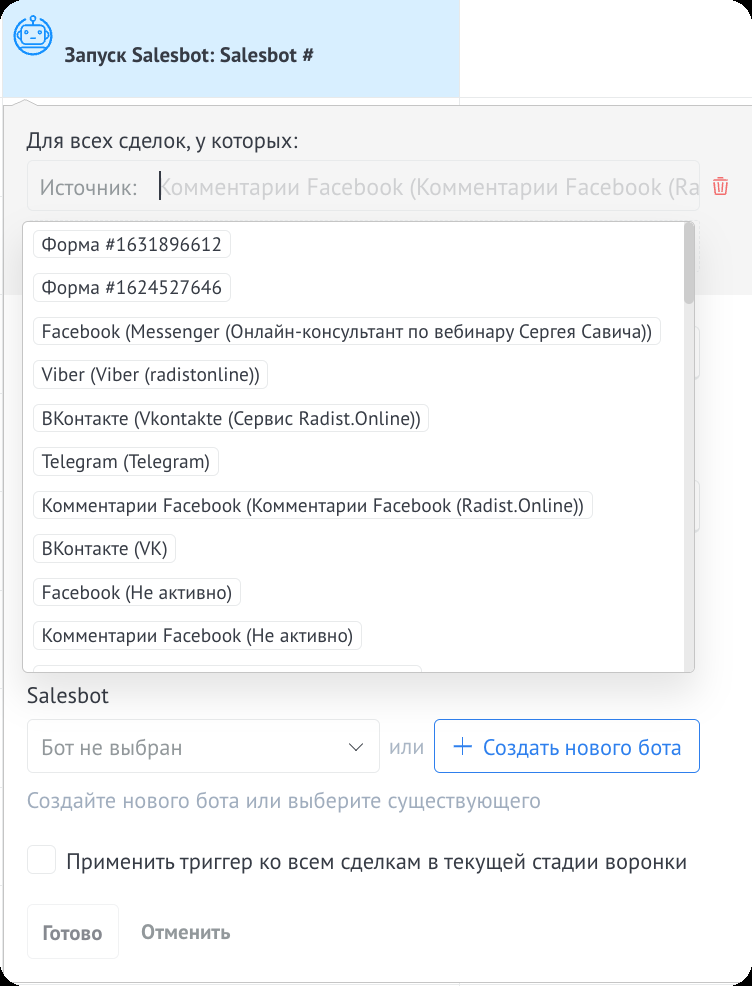Select source 'Форма #1624527646'
The height and width of the screenshot is (986, 752).
pos(131,287)
